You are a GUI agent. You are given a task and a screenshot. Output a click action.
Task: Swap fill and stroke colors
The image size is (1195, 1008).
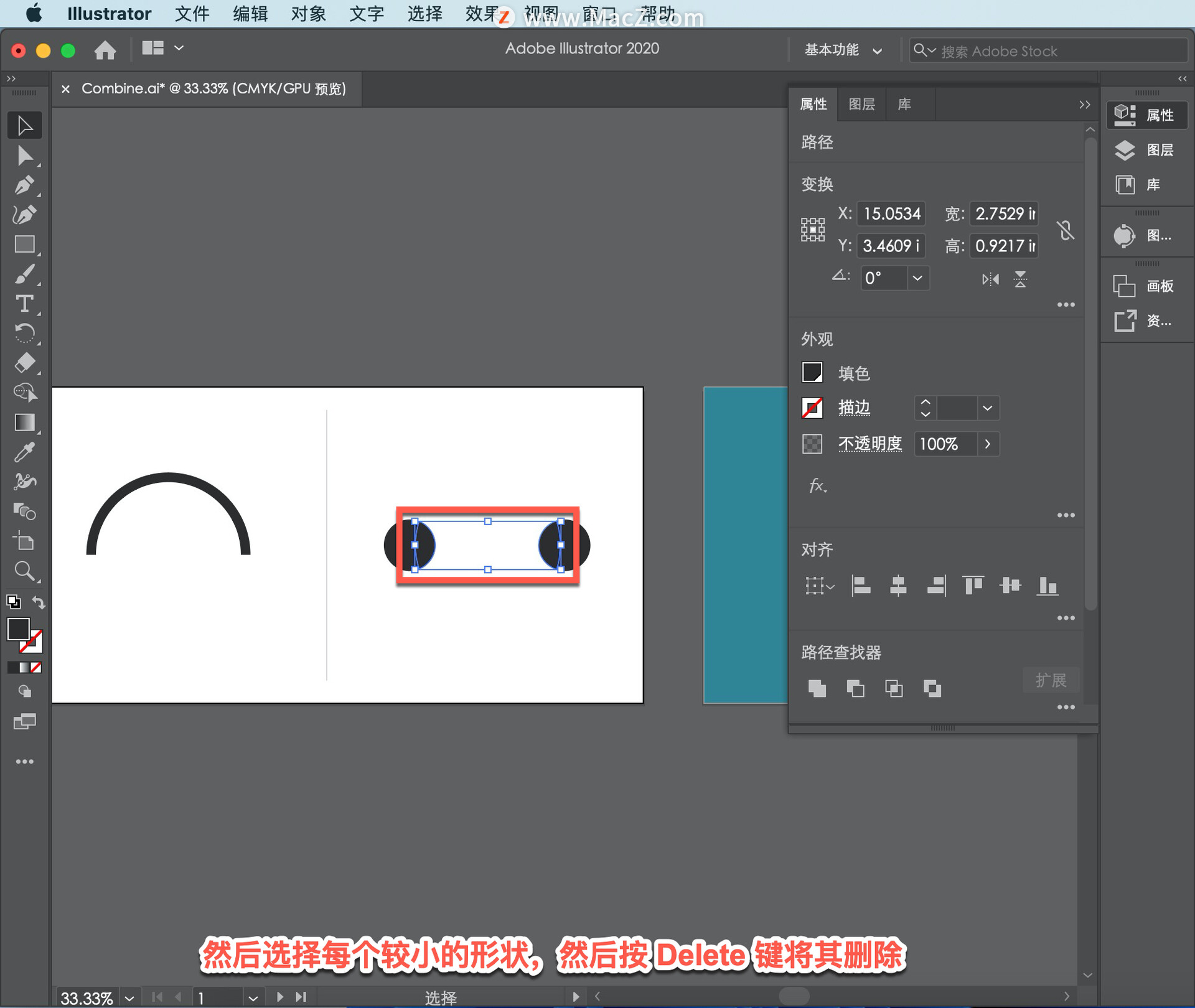pos(39,602)
